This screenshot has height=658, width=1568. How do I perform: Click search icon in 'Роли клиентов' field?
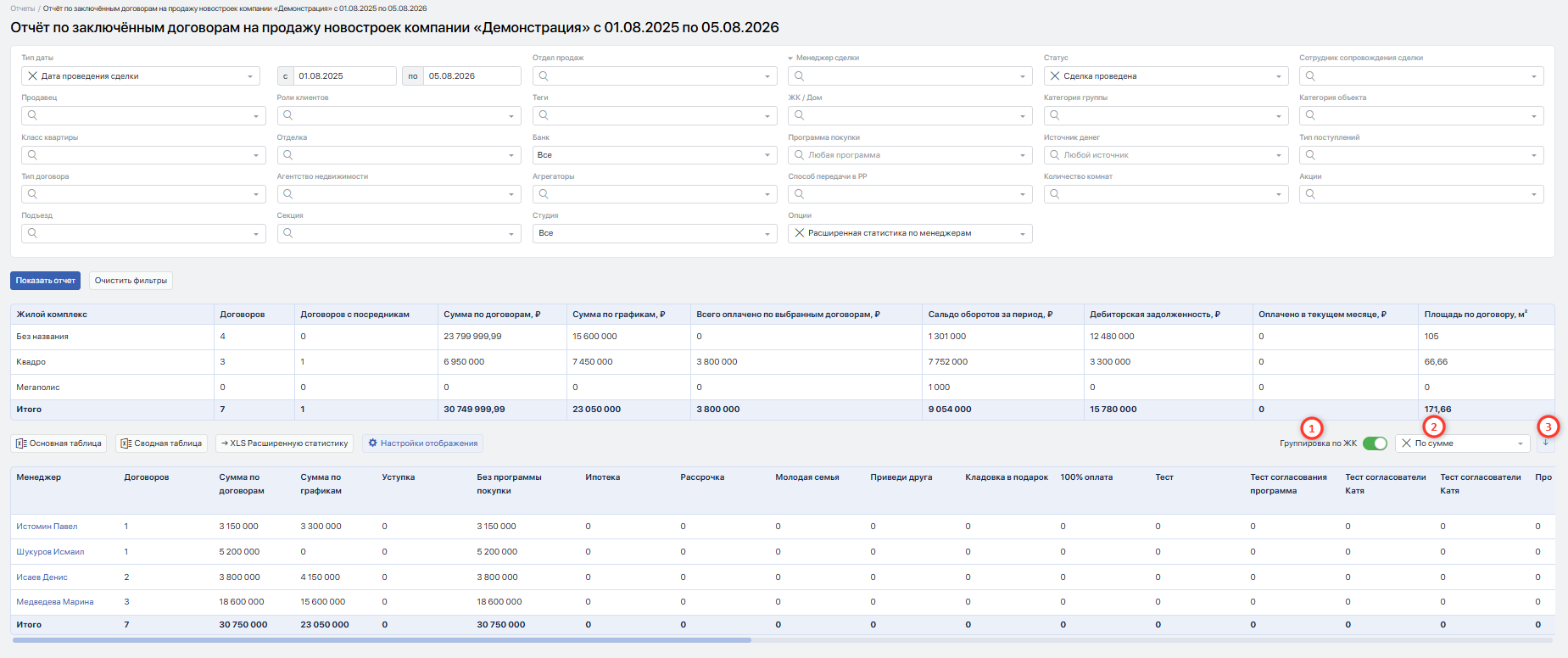pos(288,115)
